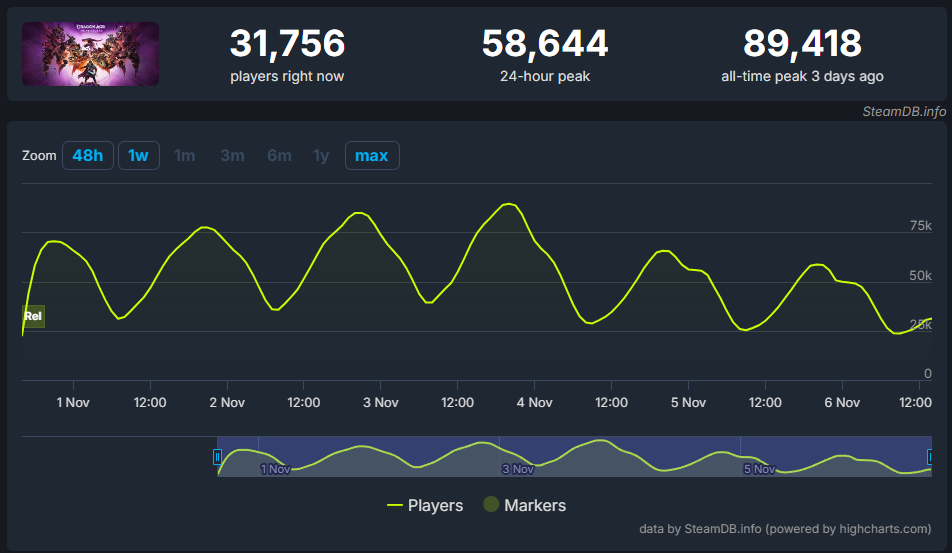Click the 31,756 players right now figure
The width and height of the screenshot is (952, 553).
pos(287,44)
